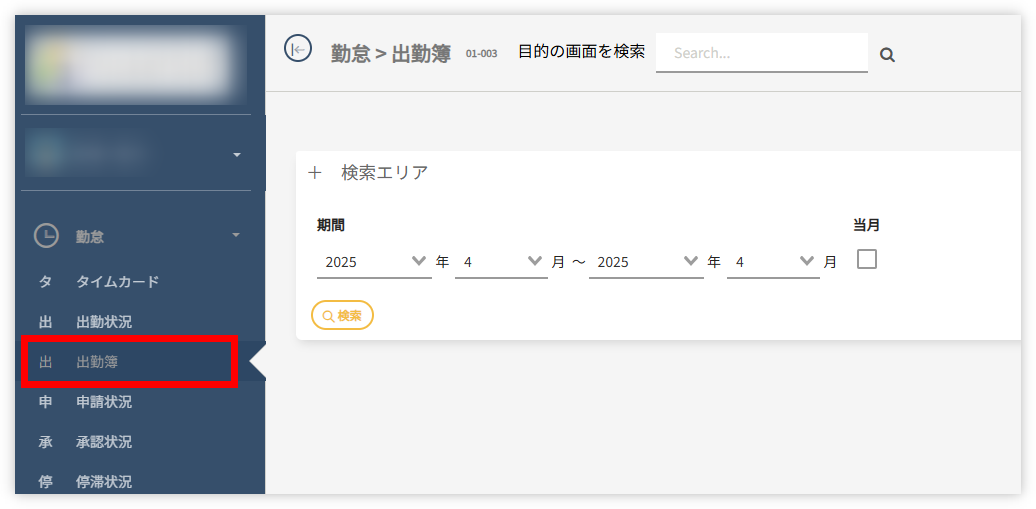Select 出勤簿 in the sidebar menu
The width and height of the screenshot is (1036, 509).
click(97, 362)
